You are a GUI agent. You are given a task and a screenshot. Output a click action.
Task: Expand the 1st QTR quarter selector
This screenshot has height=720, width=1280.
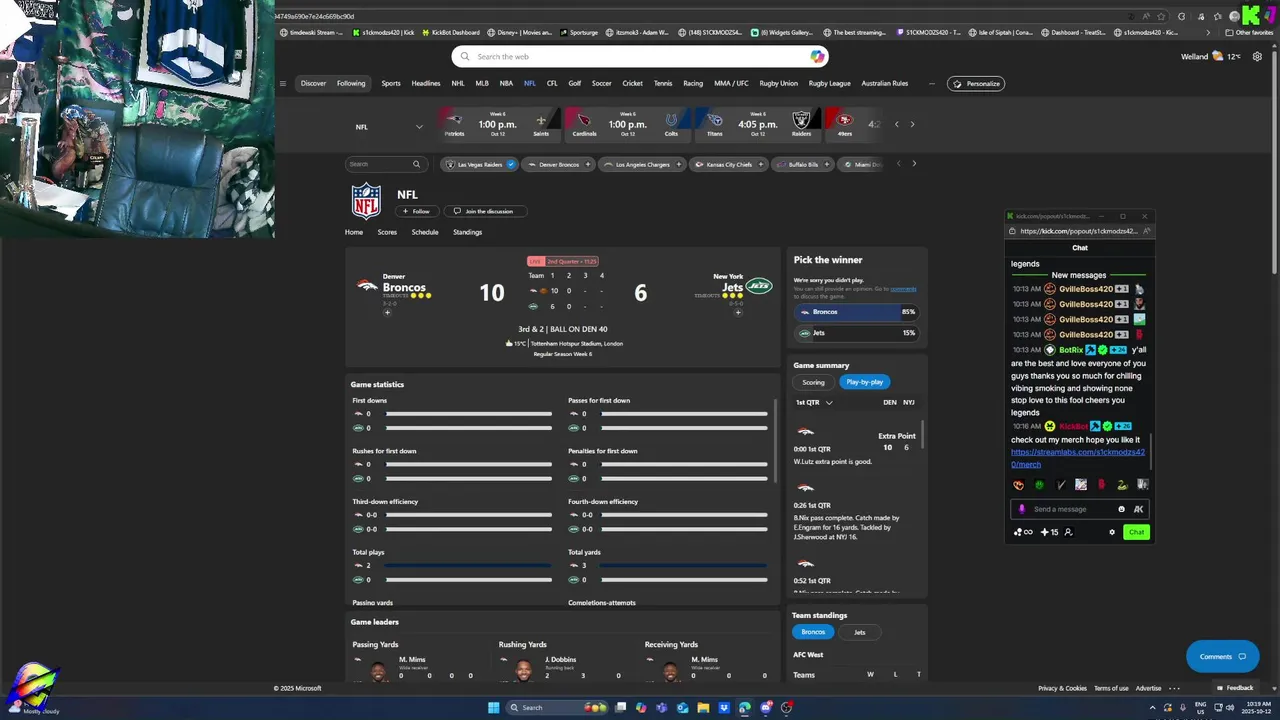[x=814, y=402]
